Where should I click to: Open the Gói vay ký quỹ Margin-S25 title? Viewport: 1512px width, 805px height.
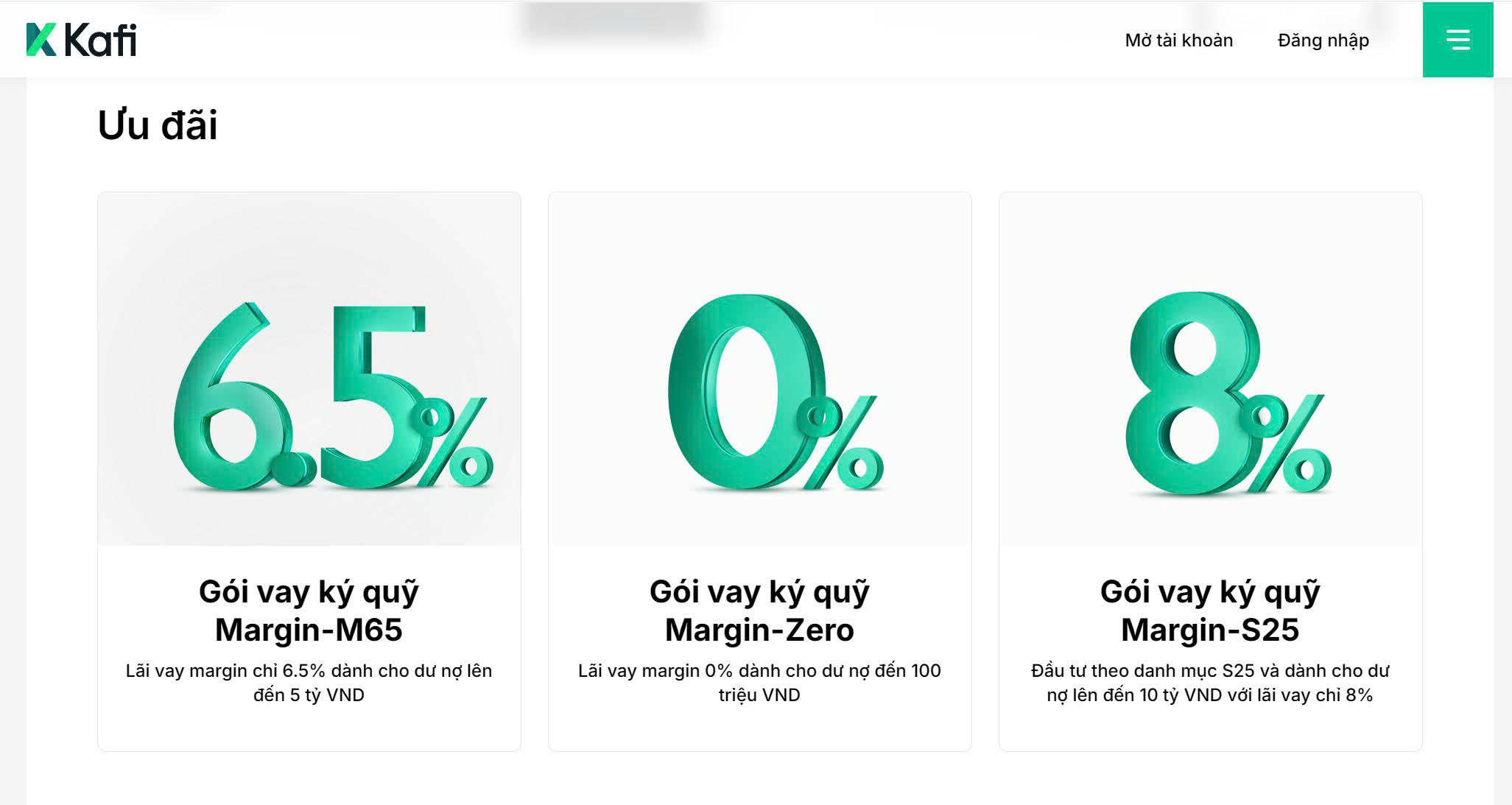coord(1210,611)
